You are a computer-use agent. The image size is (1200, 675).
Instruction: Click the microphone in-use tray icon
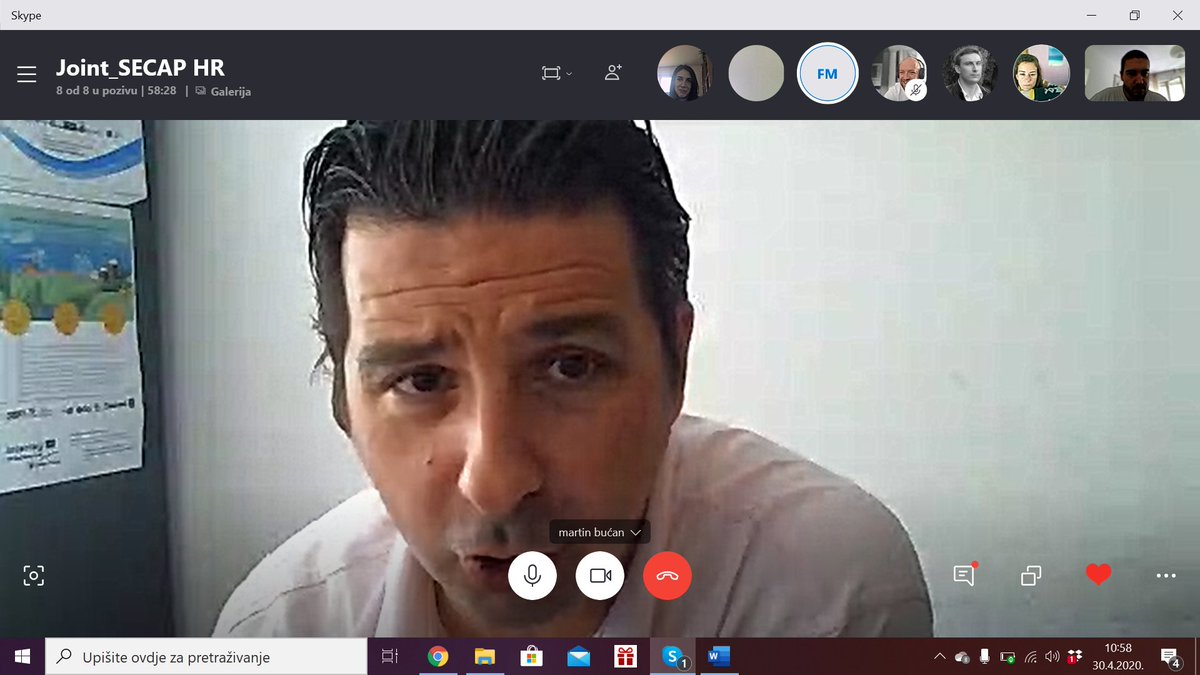click(x=985, y=657)
